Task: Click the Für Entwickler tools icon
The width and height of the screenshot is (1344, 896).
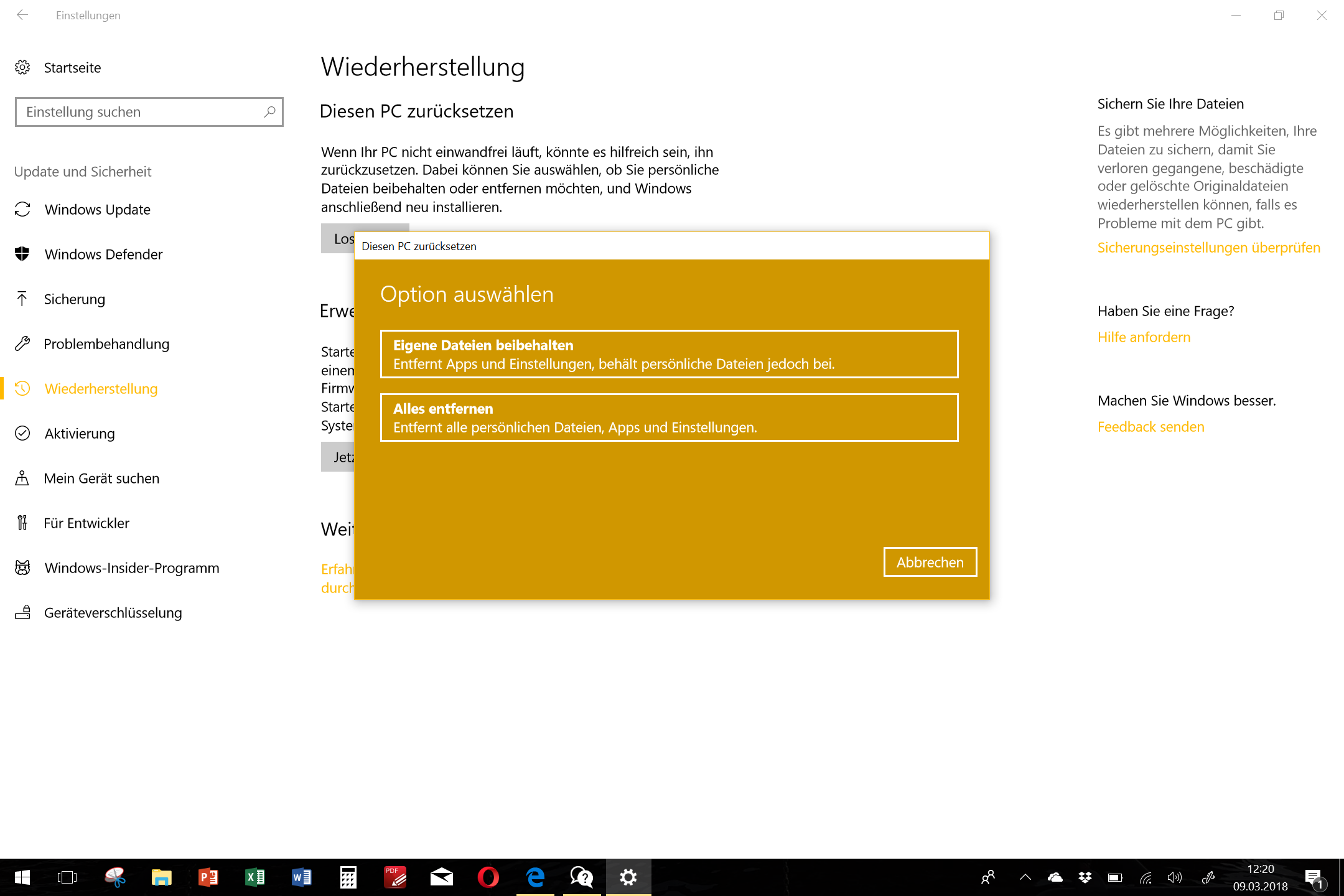Action: pyautogui.click(x=22, y=523)
